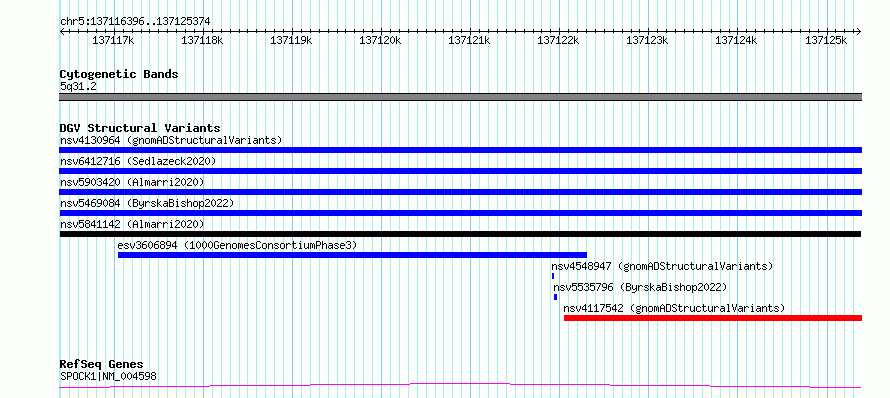The height and width of the screenshot is (398, 890).
Task: Click the 137121k ruler position
Action: coord(470,40)
